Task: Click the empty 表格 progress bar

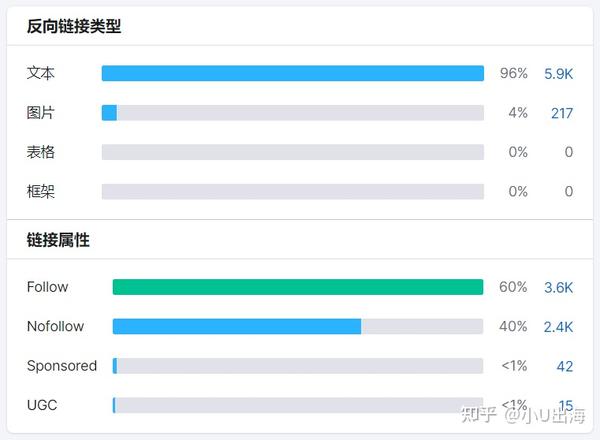Action: [292, 152]
